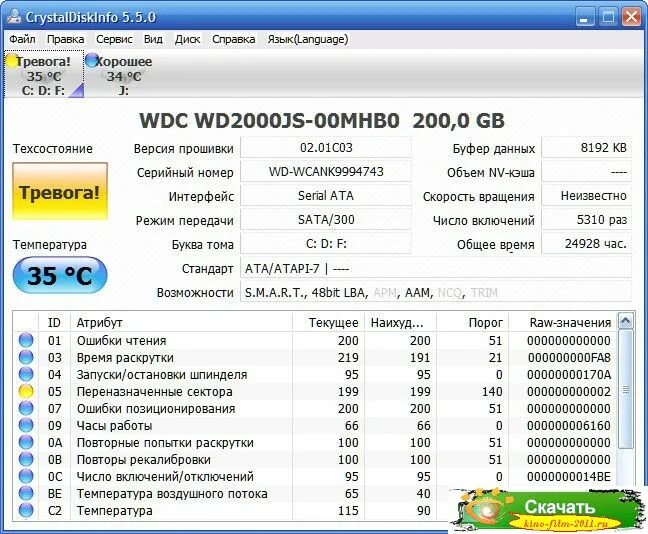Open the Сервис menu
Image resolution: width=648 pixels, height=534 pixels.
114,39
